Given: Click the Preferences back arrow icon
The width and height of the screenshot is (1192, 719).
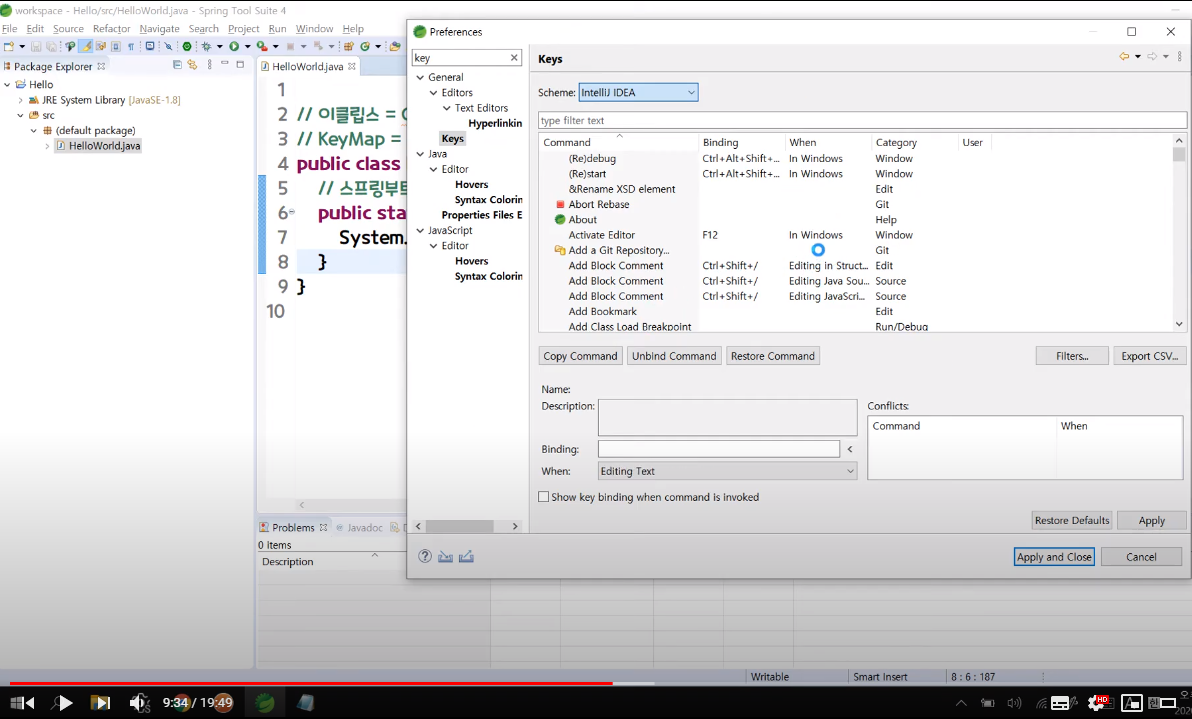Looking at the screenshot, I should [x=1124, y=56].
